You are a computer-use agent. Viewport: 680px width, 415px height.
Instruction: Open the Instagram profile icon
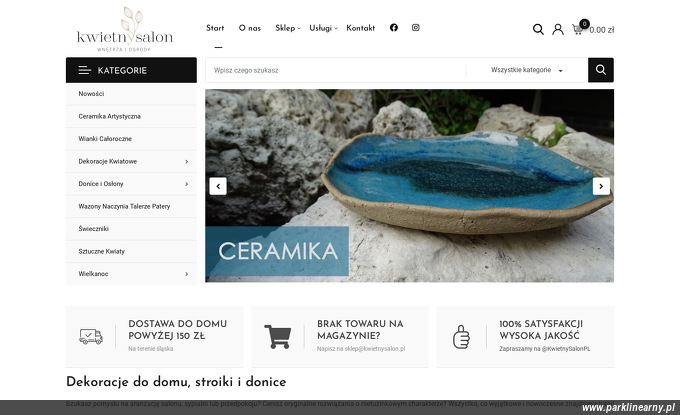coord(415,28)
